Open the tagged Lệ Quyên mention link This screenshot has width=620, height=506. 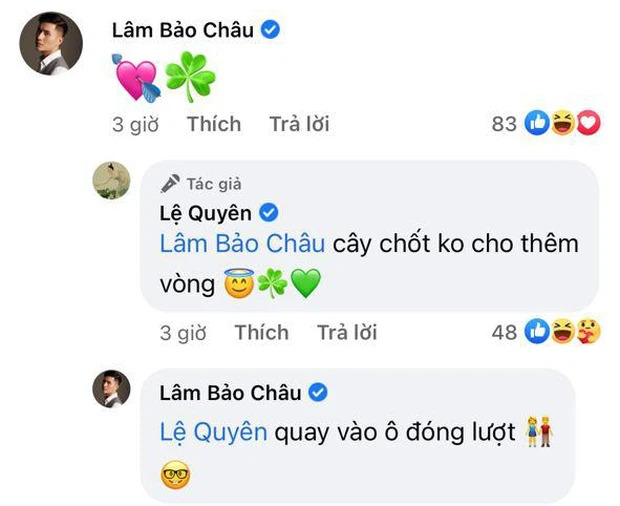click(x=214, y=432)
